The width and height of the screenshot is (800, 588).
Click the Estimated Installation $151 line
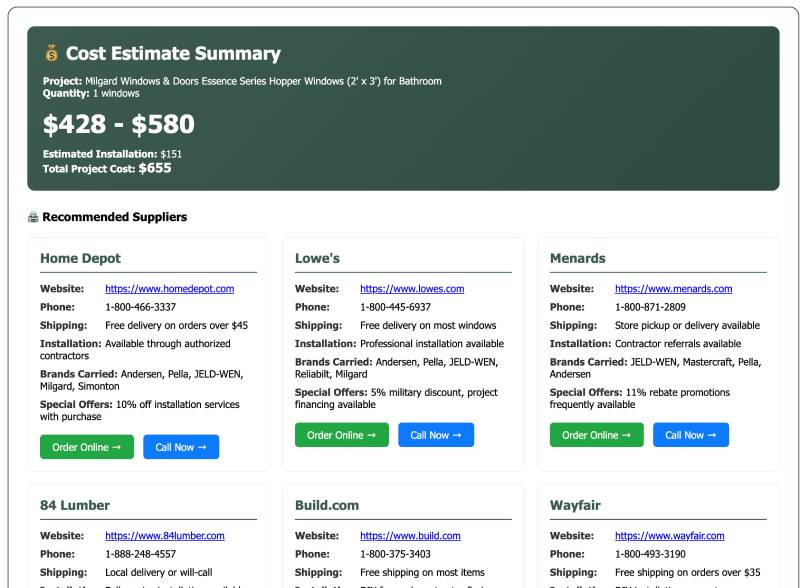tap(112, 154)
